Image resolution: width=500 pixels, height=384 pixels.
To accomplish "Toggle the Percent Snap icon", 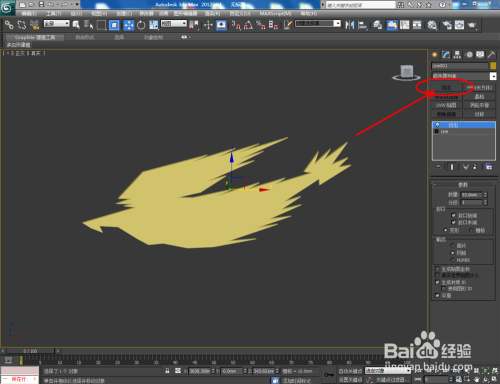I will (x=261, y=25).
